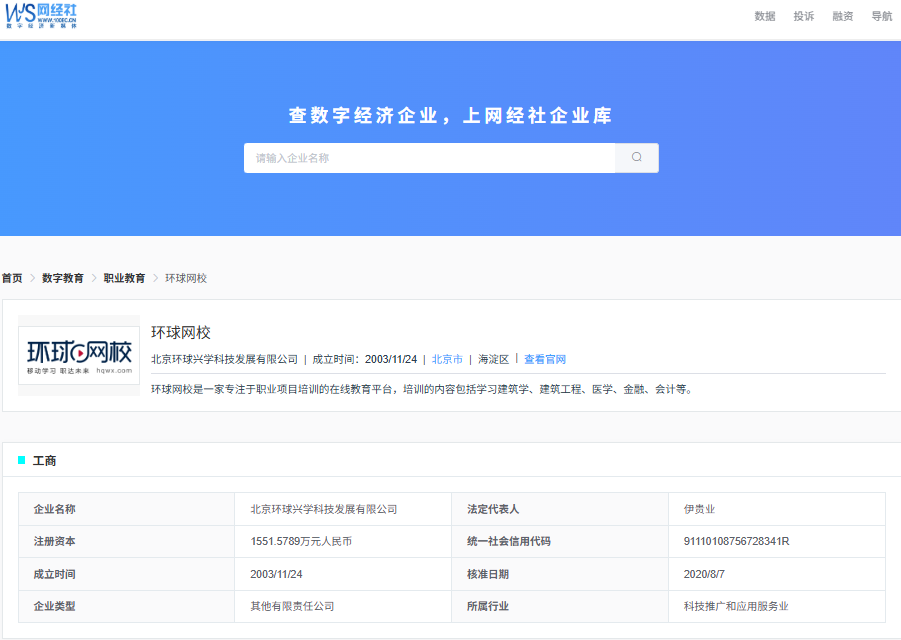
Task: Open 数字教育 breadcrumb link
Action: tap(63, 278)
